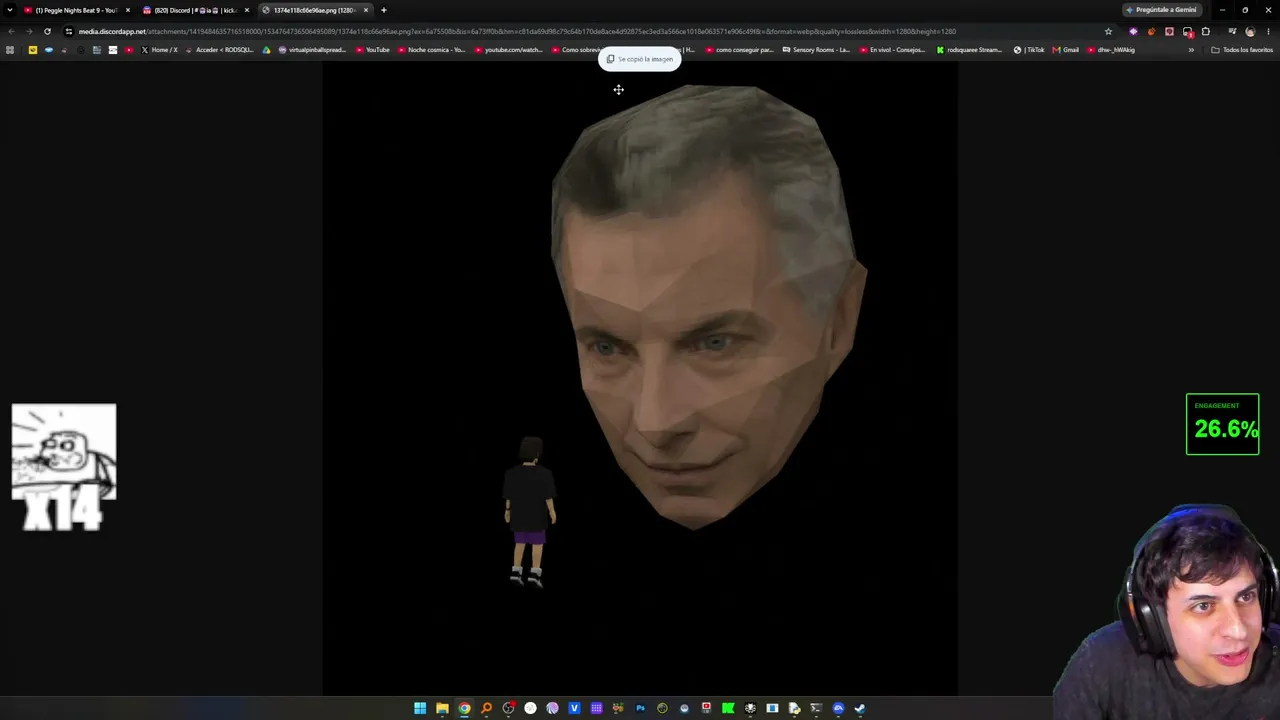Expand the hidden bookmarks overflow chevron
1280x720 pixels.
click(x=1191, y=50)
